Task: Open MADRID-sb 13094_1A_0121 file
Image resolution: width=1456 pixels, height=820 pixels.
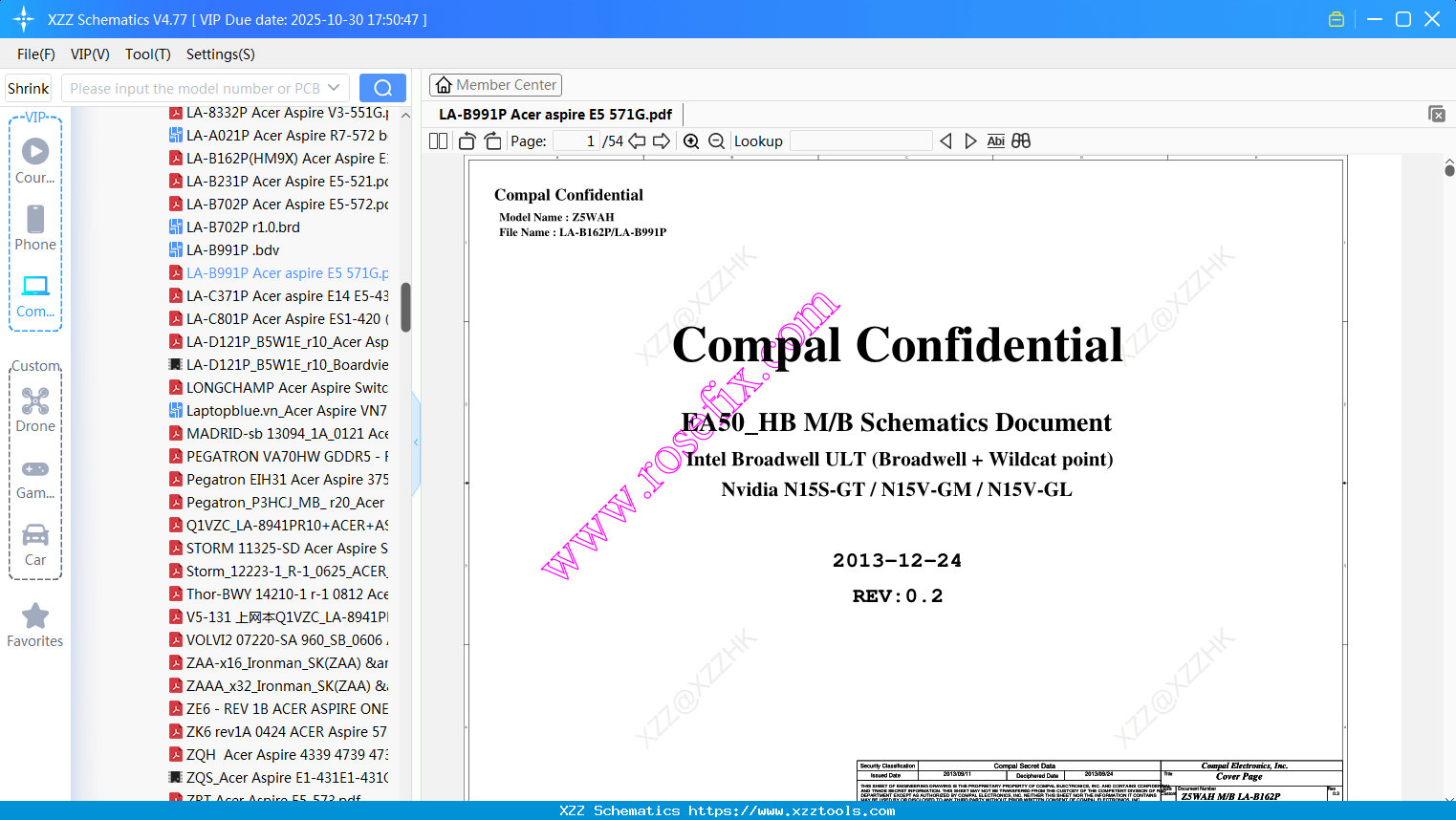Action: point(279,434)
